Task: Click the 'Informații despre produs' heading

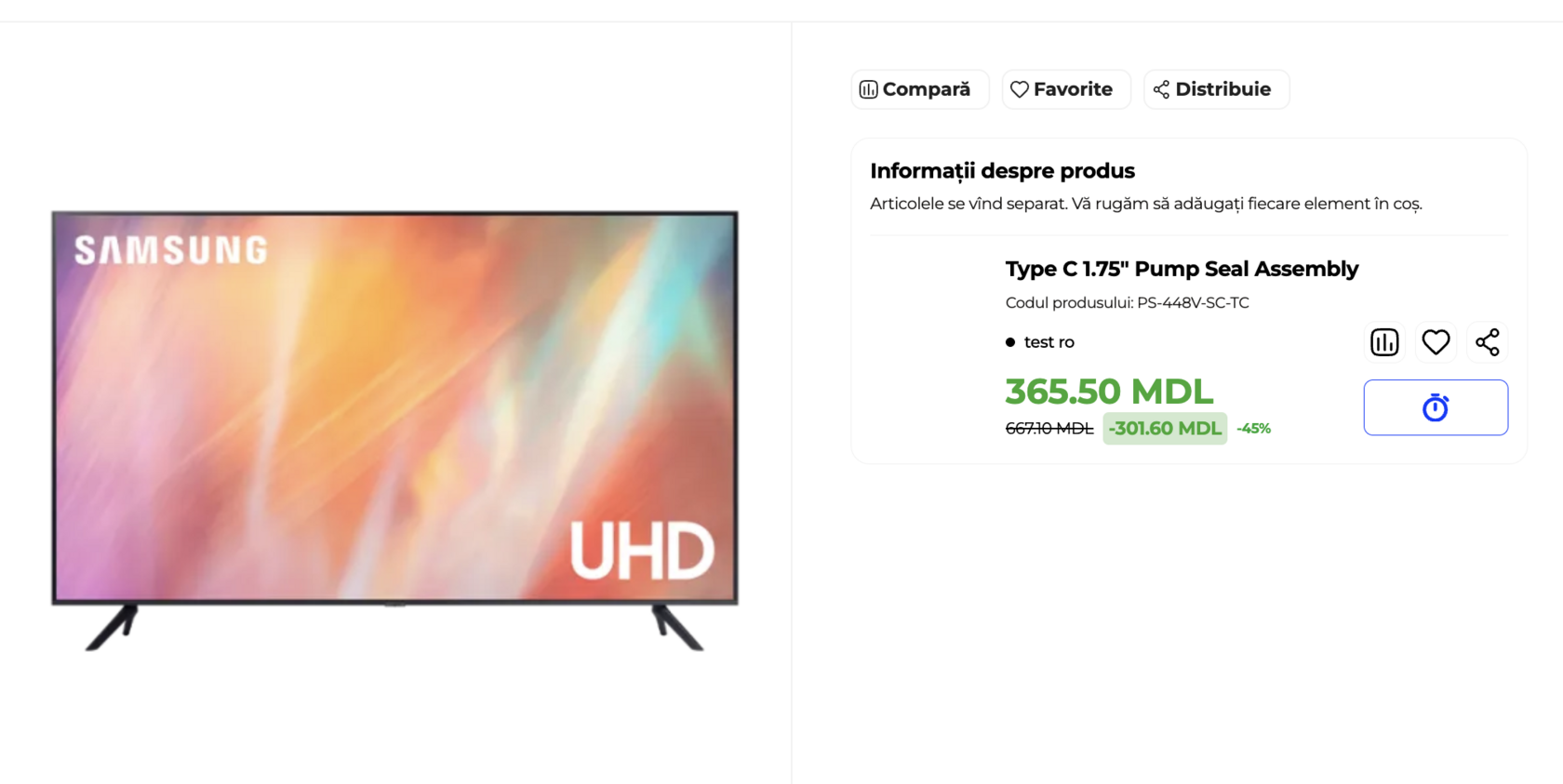Action: click(1002, 171)
